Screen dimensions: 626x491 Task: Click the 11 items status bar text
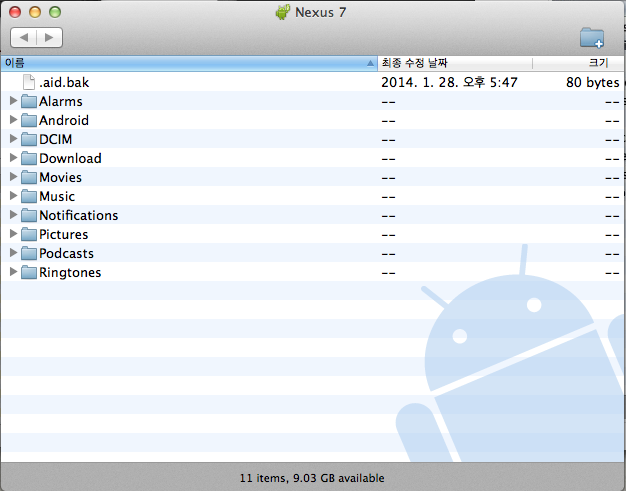(312, 478)
